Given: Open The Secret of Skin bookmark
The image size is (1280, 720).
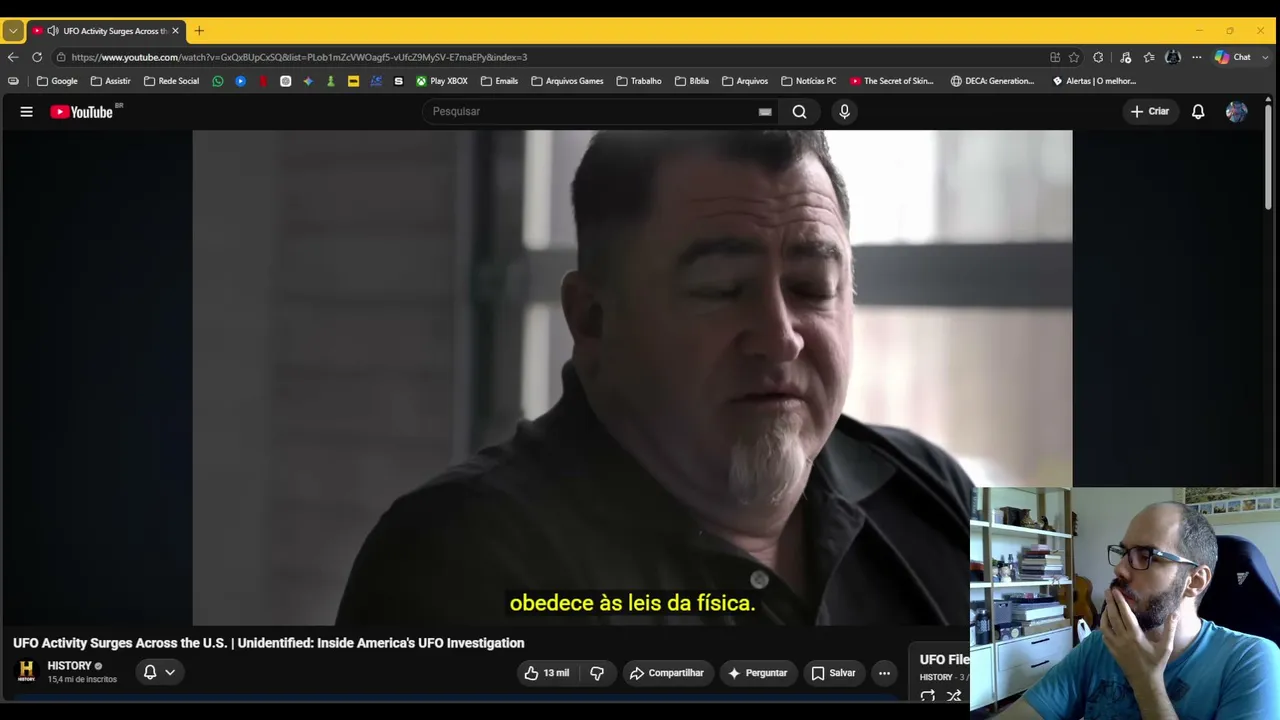Looking at the screenshot, I should tap(892, 81).
